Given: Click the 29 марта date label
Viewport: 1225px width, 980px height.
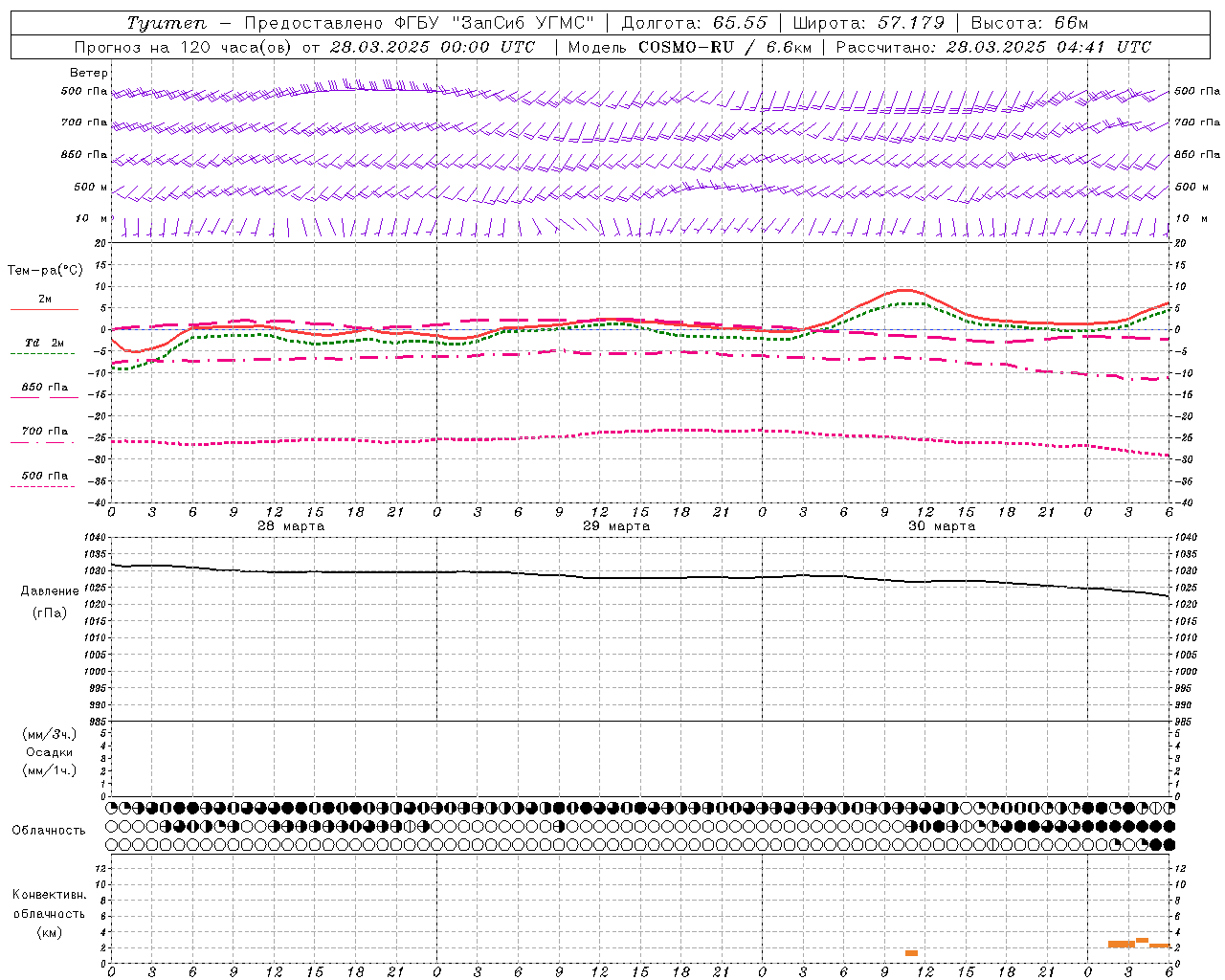Looking at the screenshot, I should tap(616, 526).
